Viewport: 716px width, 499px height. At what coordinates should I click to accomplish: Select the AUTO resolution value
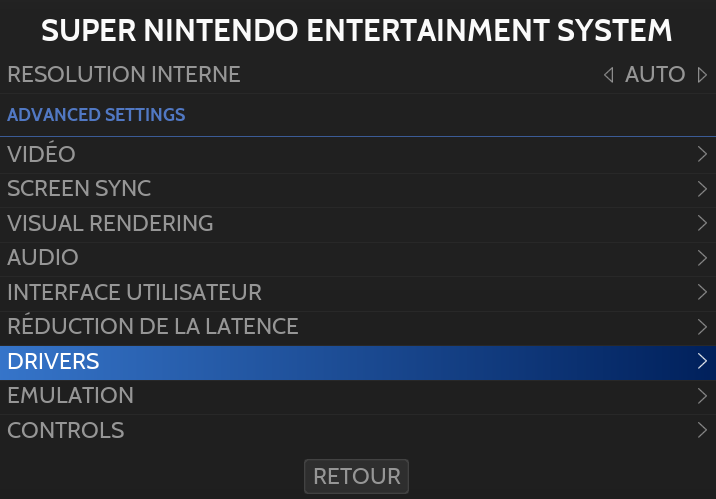[655, 75]
